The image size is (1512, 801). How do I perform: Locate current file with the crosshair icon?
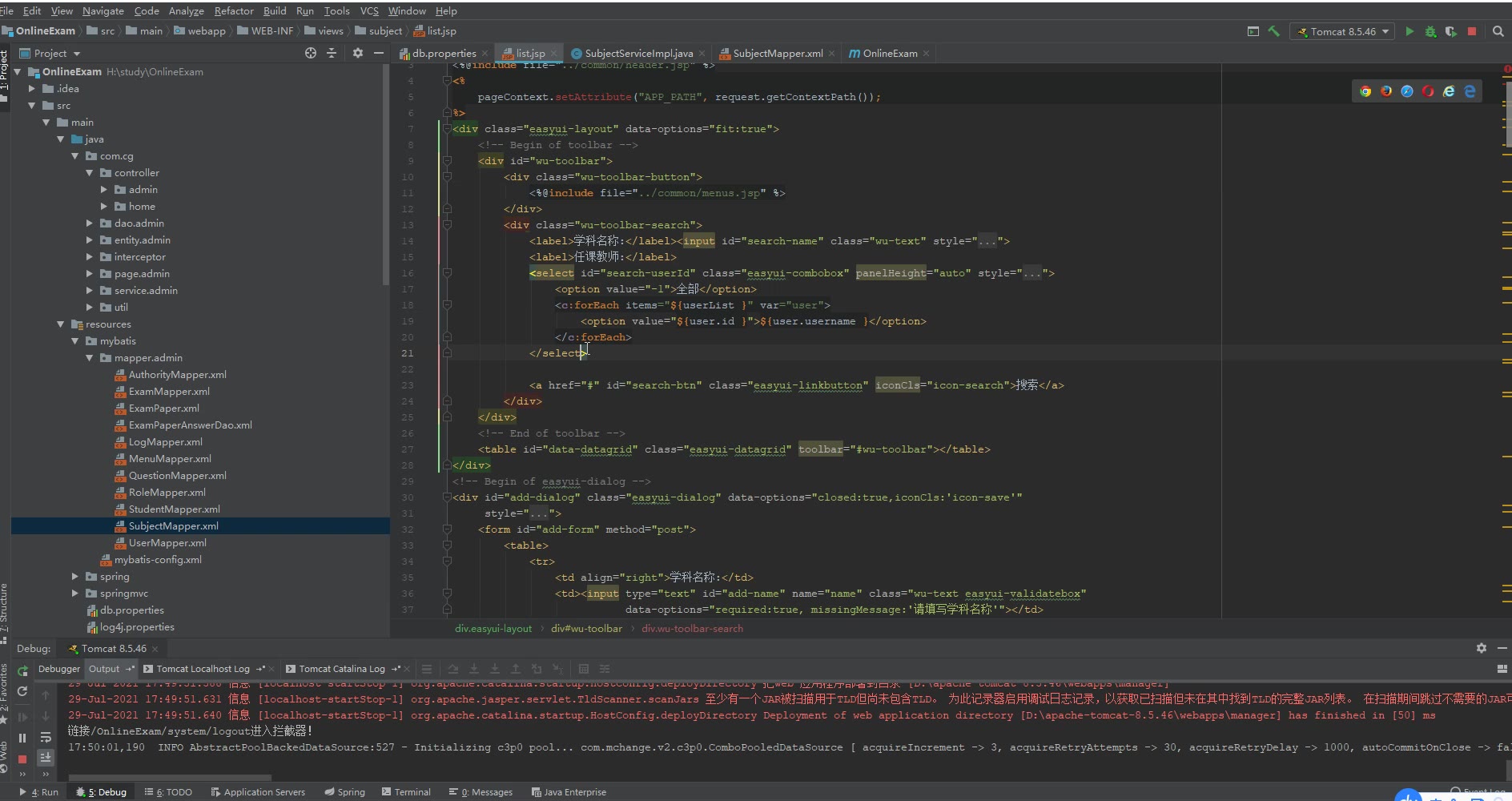coord(311,53)
